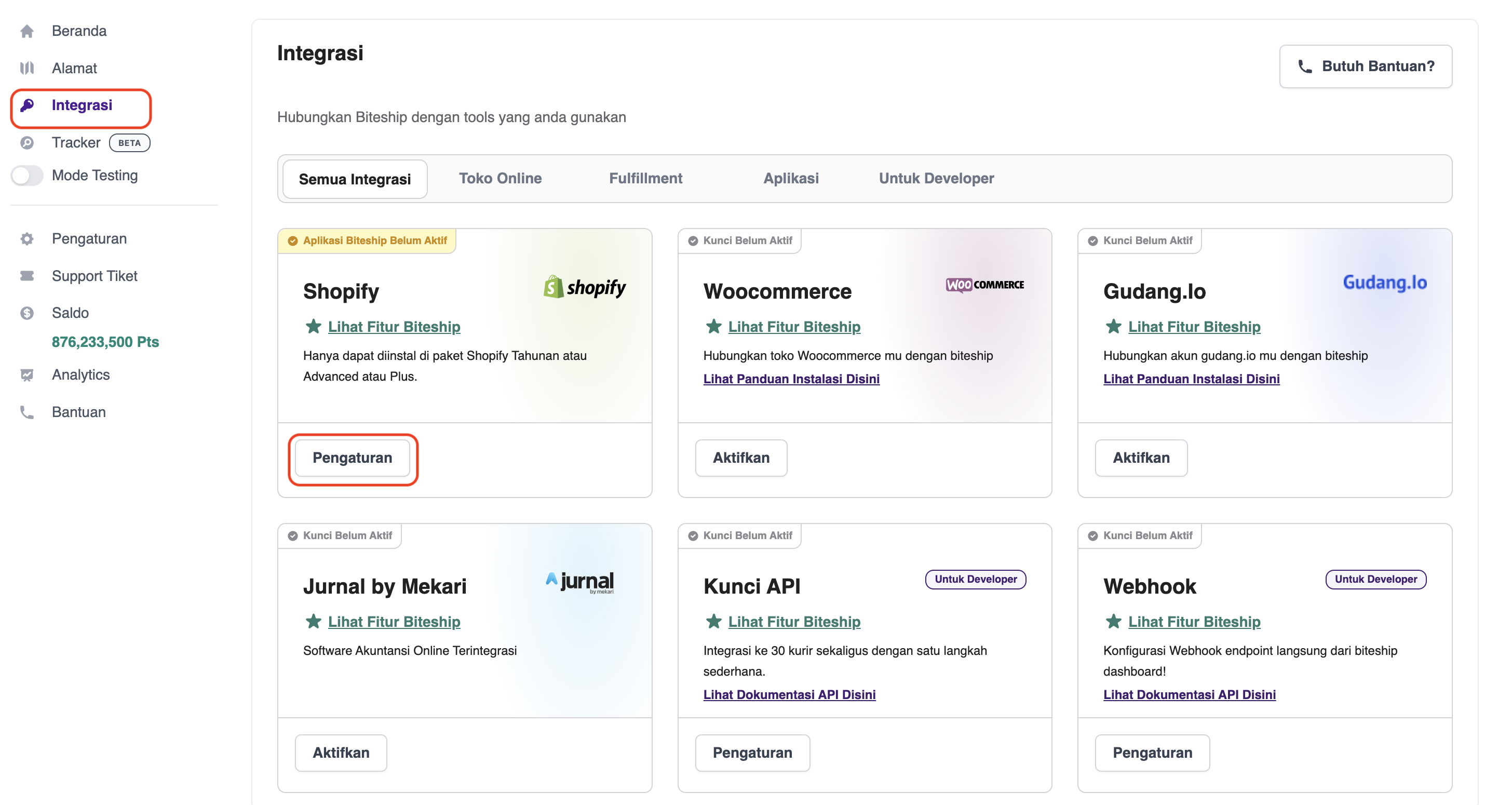Click Aktifkan on the Woocommerce card
The image size is (1512, 805).
click(741, 458)
